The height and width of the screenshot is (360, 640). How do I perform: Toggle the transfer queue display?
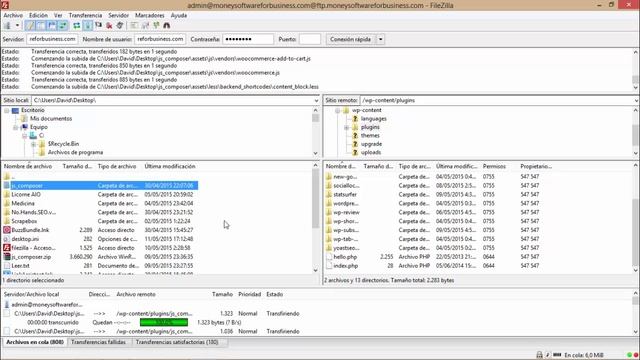63,25
